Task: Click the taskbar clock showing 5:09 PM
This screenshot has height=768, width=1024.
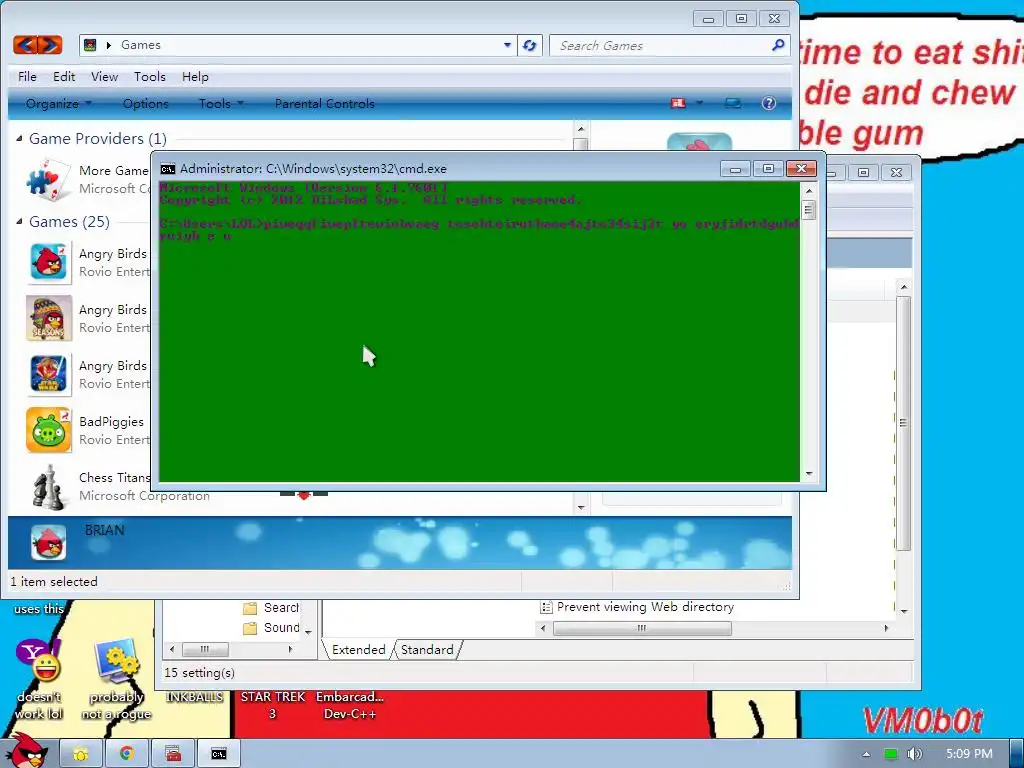Action: click(x=969, y=754)
